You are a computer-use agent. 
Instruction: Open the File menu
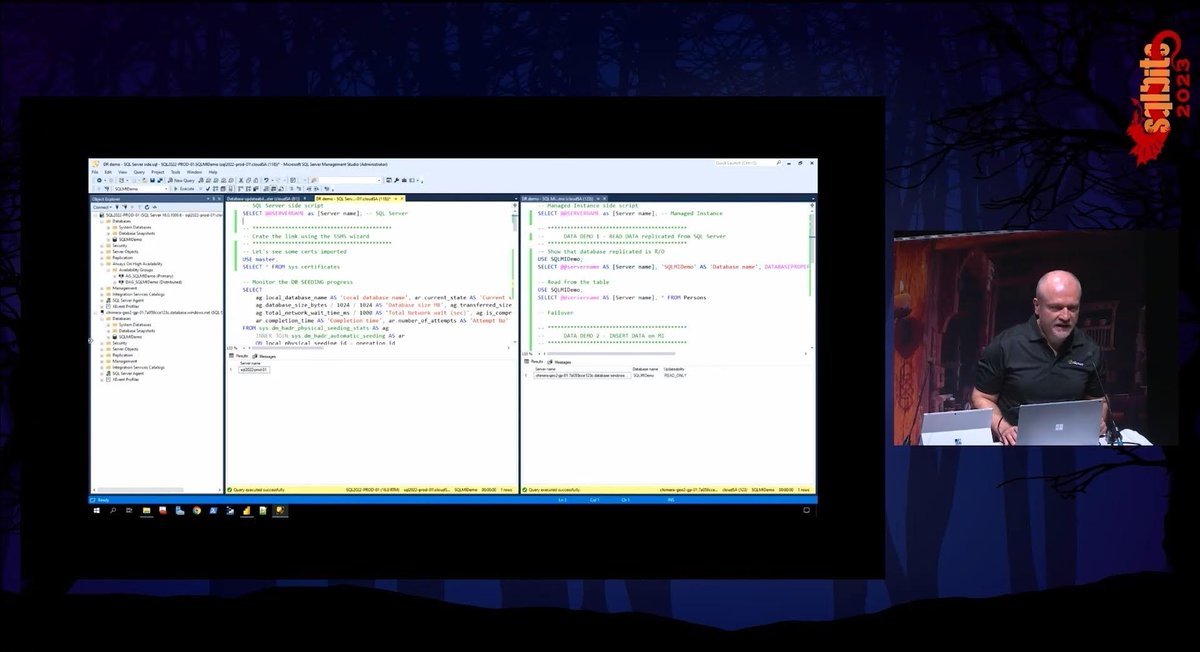click(95, 172)
